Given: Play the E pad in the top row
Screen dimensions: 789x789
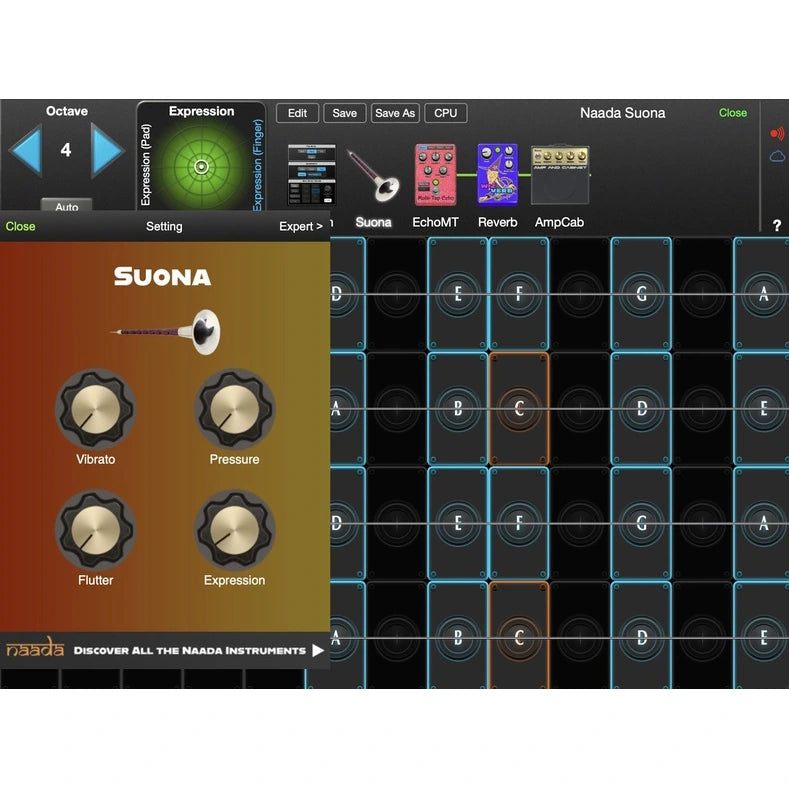Looking at the screenshot, I should [458, 294].
